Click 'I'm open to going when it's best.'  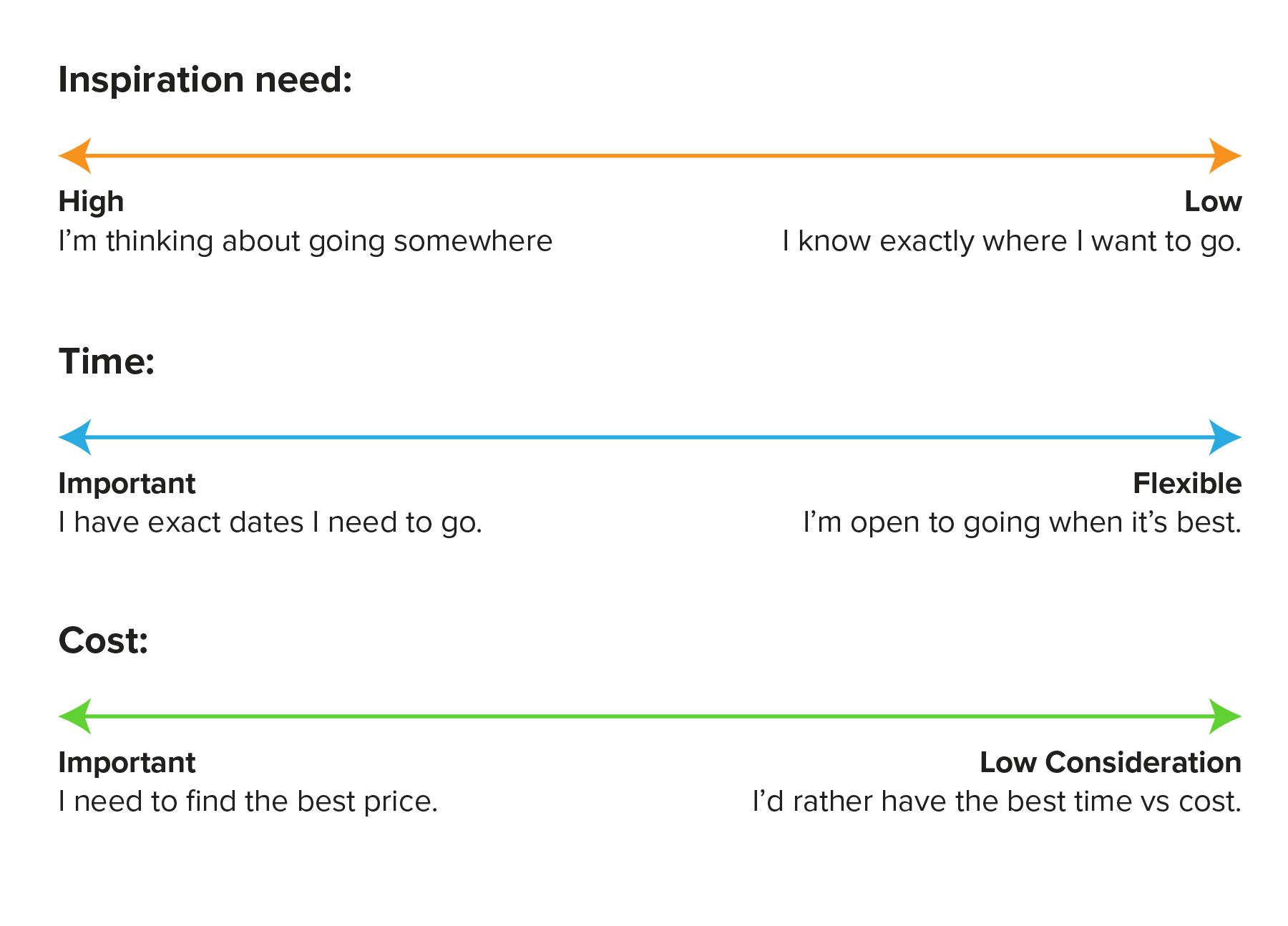pos(1022,523)
